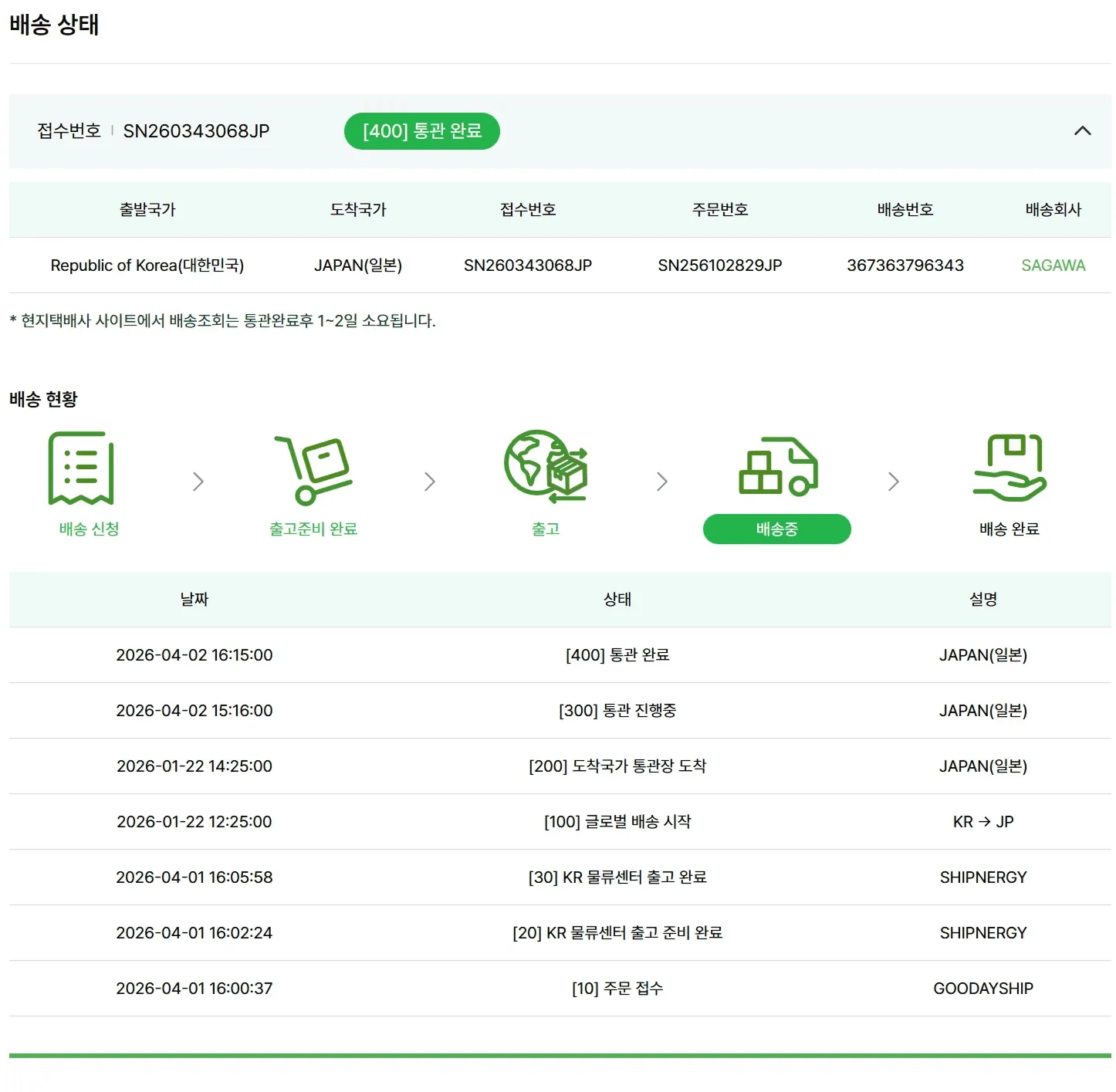
Task: Click the 날짜 column header
Action: 194,600
